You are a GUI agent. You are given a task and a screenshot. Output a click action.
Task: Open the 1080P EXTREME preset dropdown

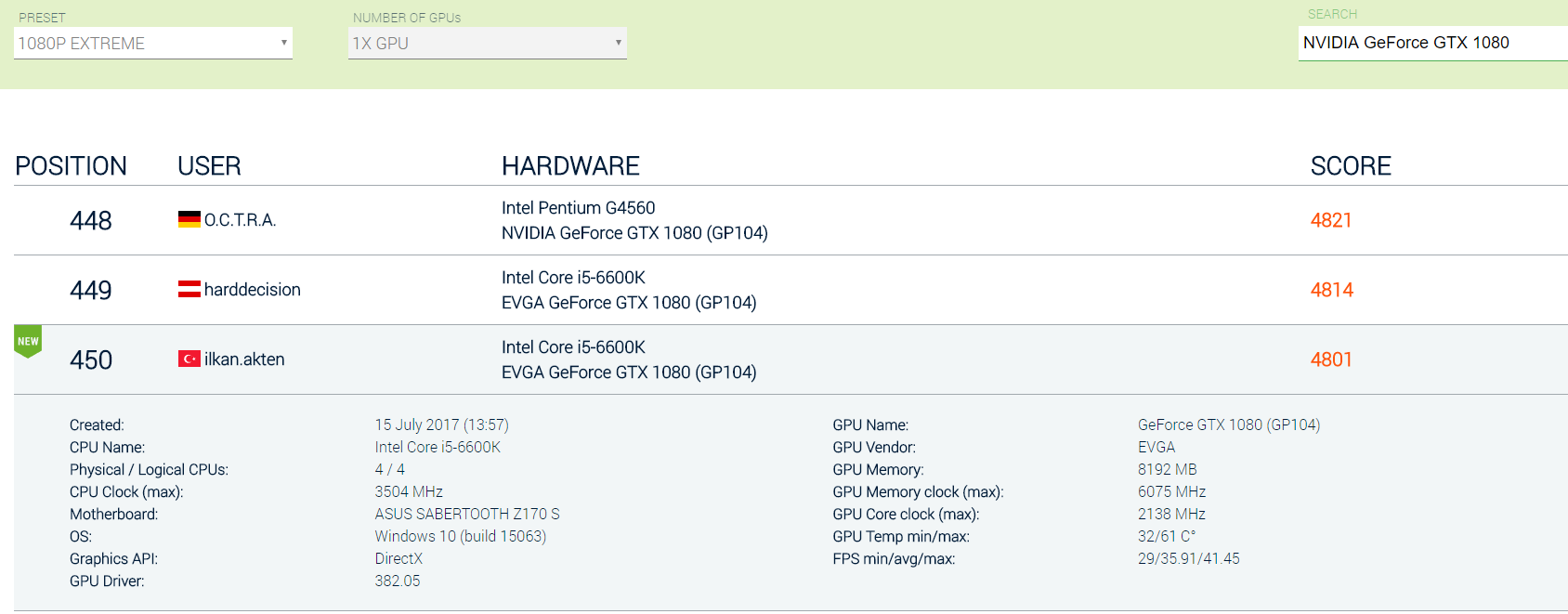pyautogui.click(x=153, y=43)
